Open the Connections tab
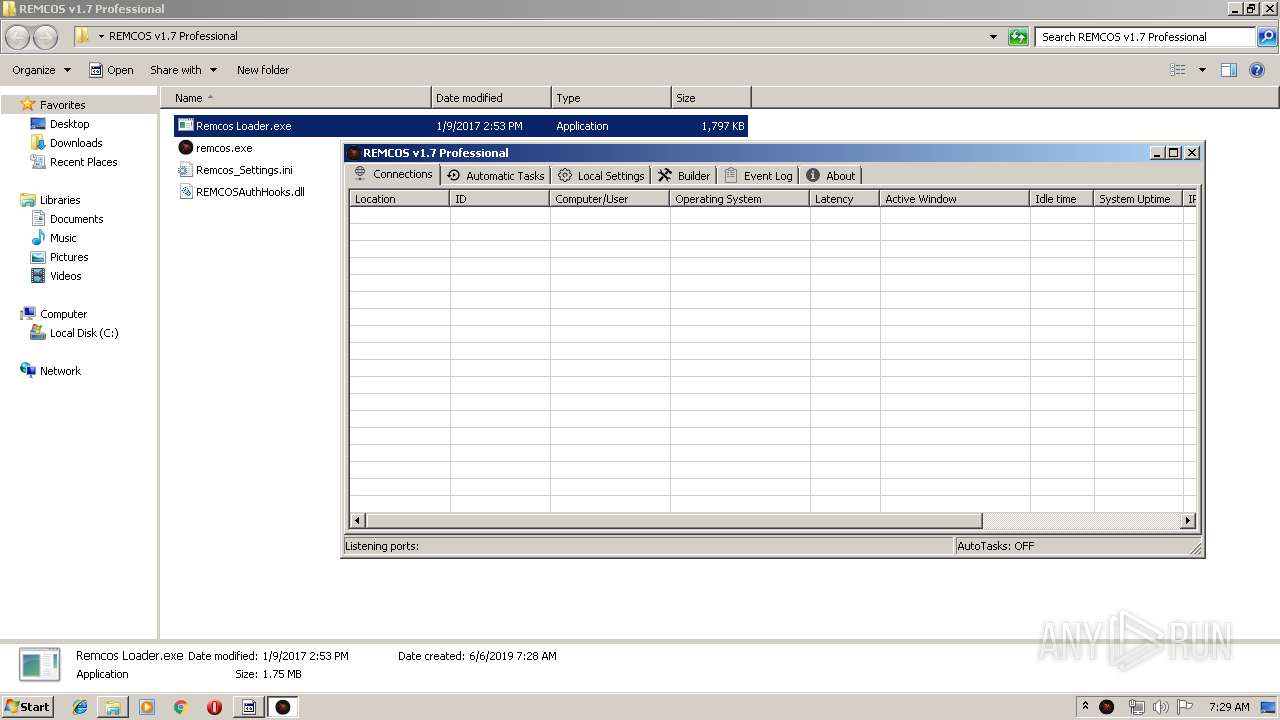The image size is (1280, 720). (x=394, y=174)
